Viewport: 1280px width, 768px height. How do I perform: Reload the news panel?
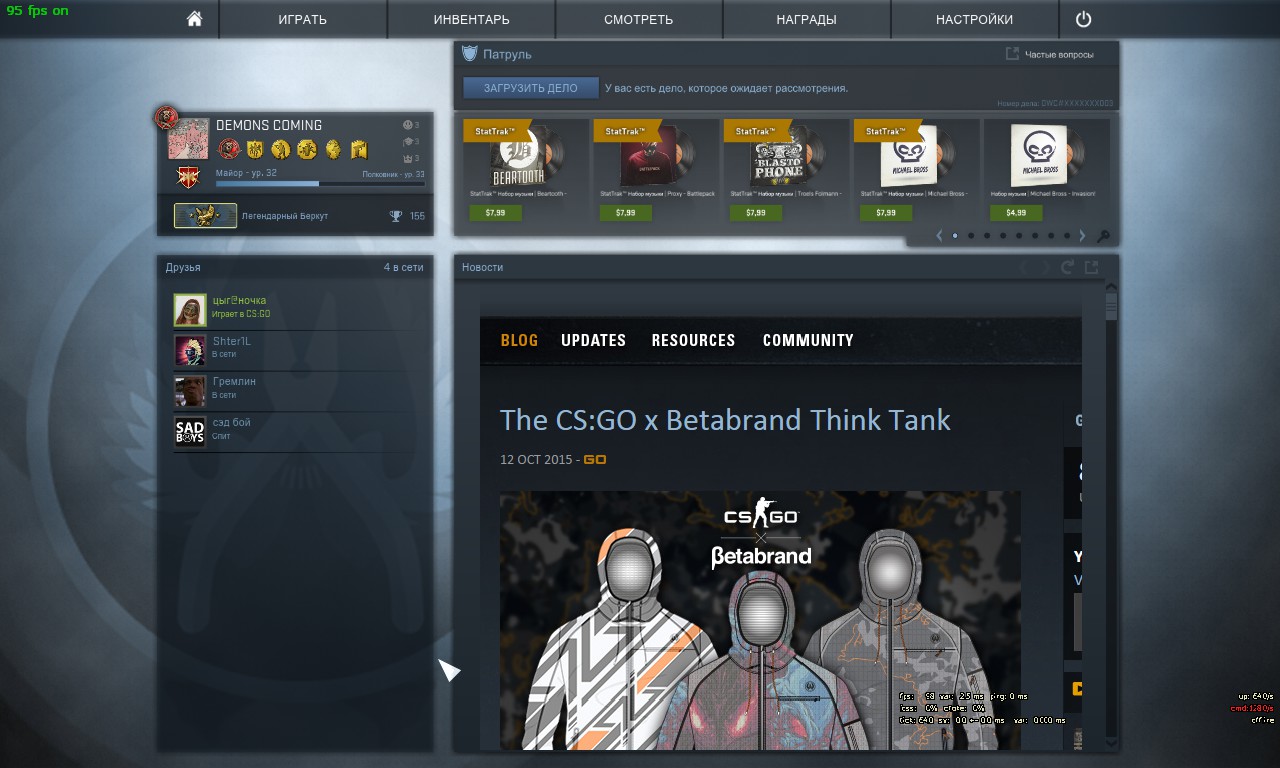(x=1068, y=267)
